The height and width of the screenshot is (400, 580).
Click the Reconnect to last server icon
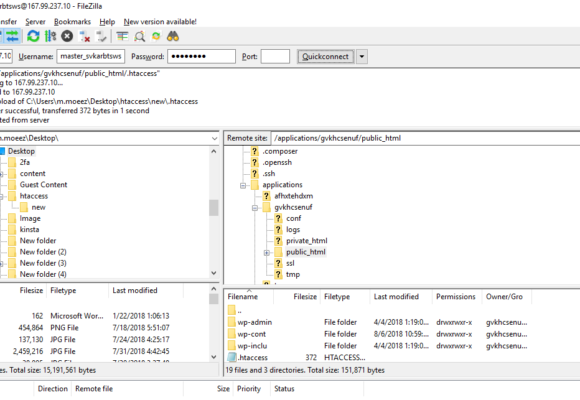point(101,36)
